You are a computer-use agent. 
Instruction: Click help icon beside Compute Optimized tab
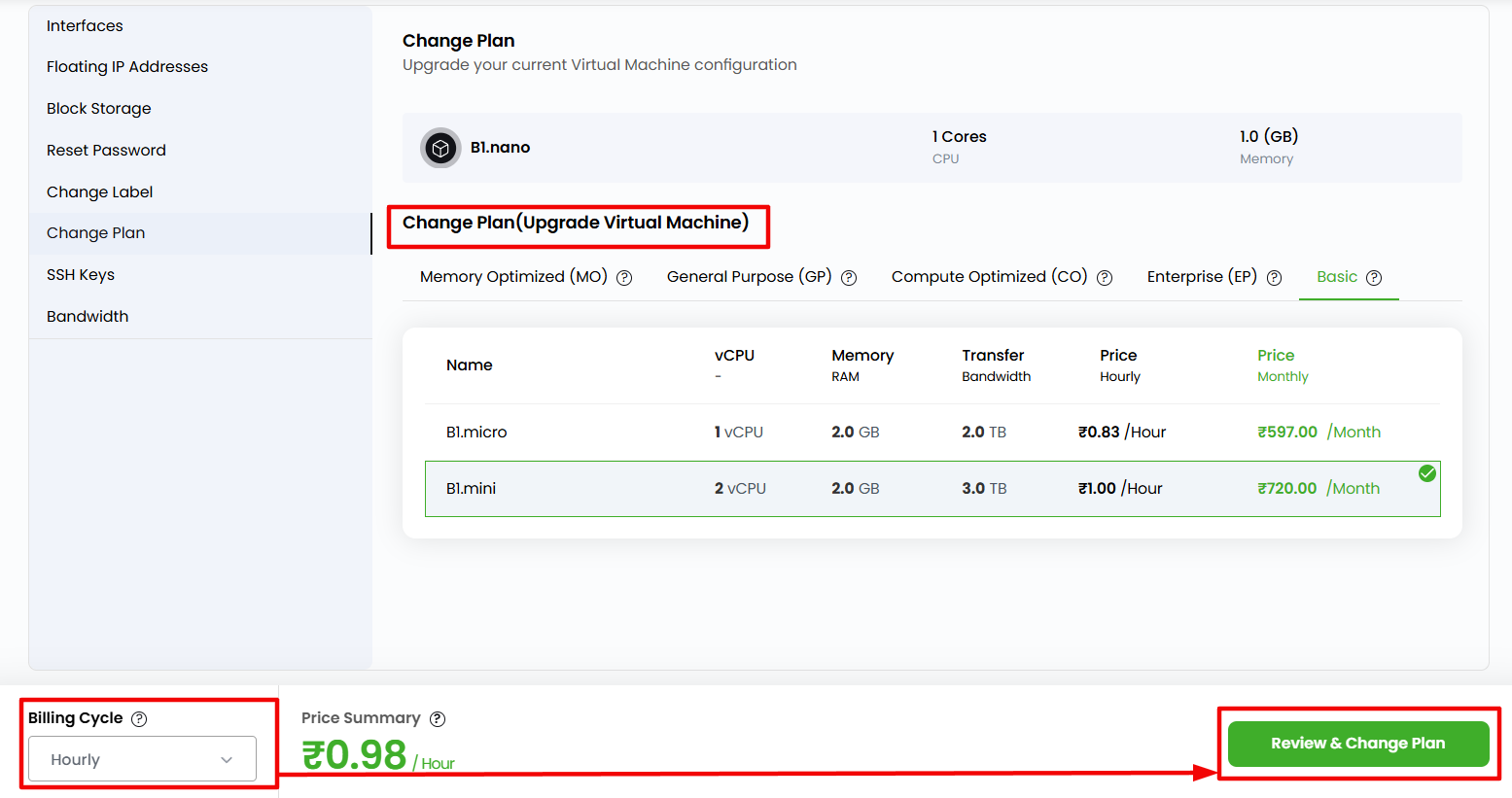coord(1105,278)
